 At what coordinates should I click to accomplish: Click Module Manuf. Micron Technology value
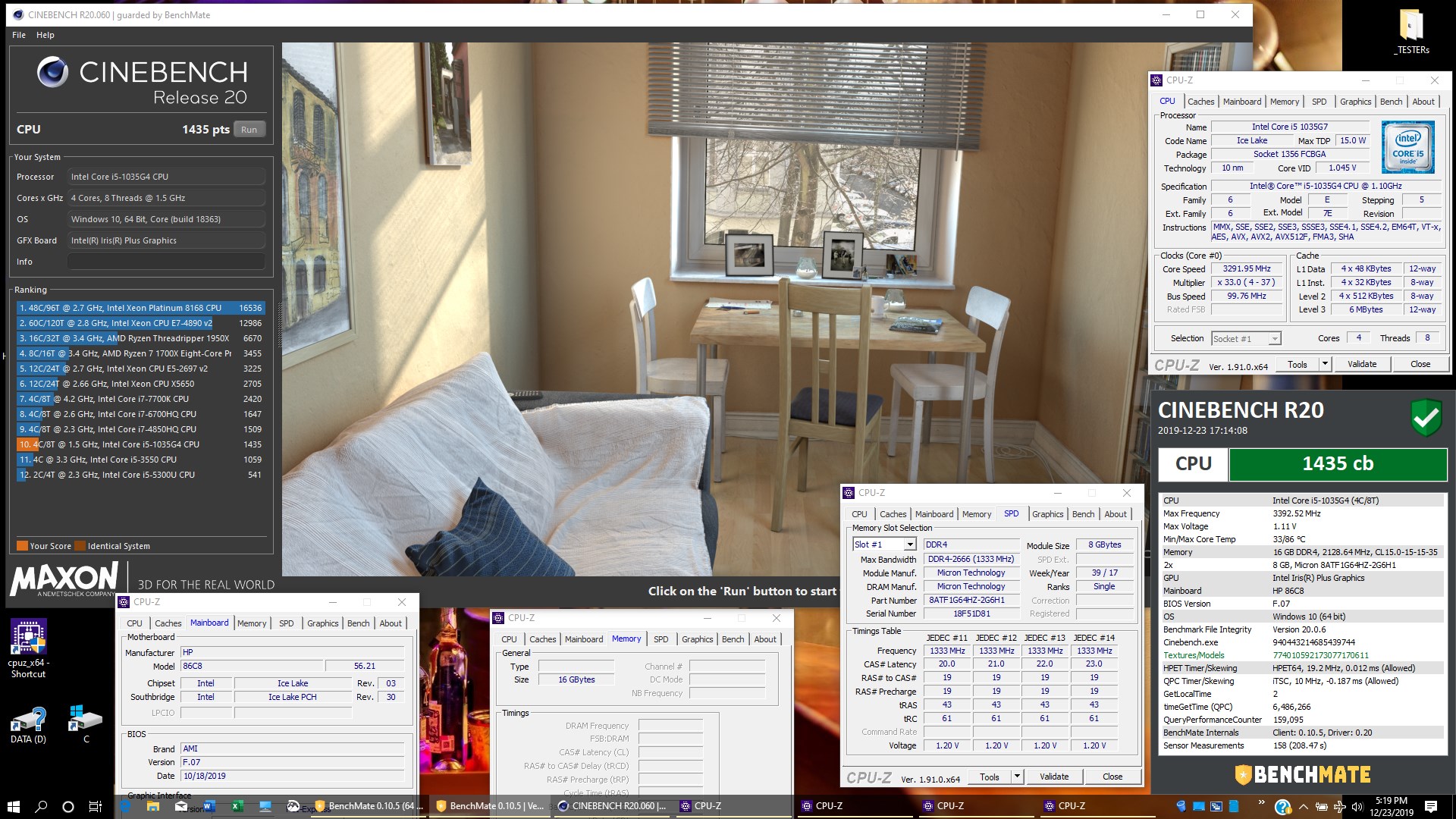[971, 573]
